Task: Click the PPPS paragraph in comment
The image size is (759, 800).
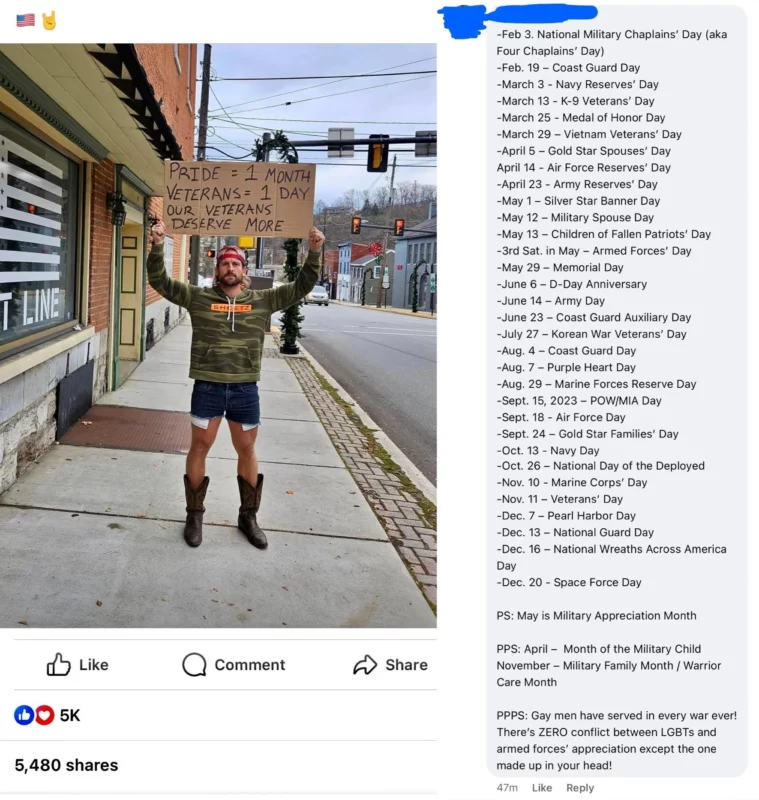Action: pyautogui.click(x=617, y=740)
